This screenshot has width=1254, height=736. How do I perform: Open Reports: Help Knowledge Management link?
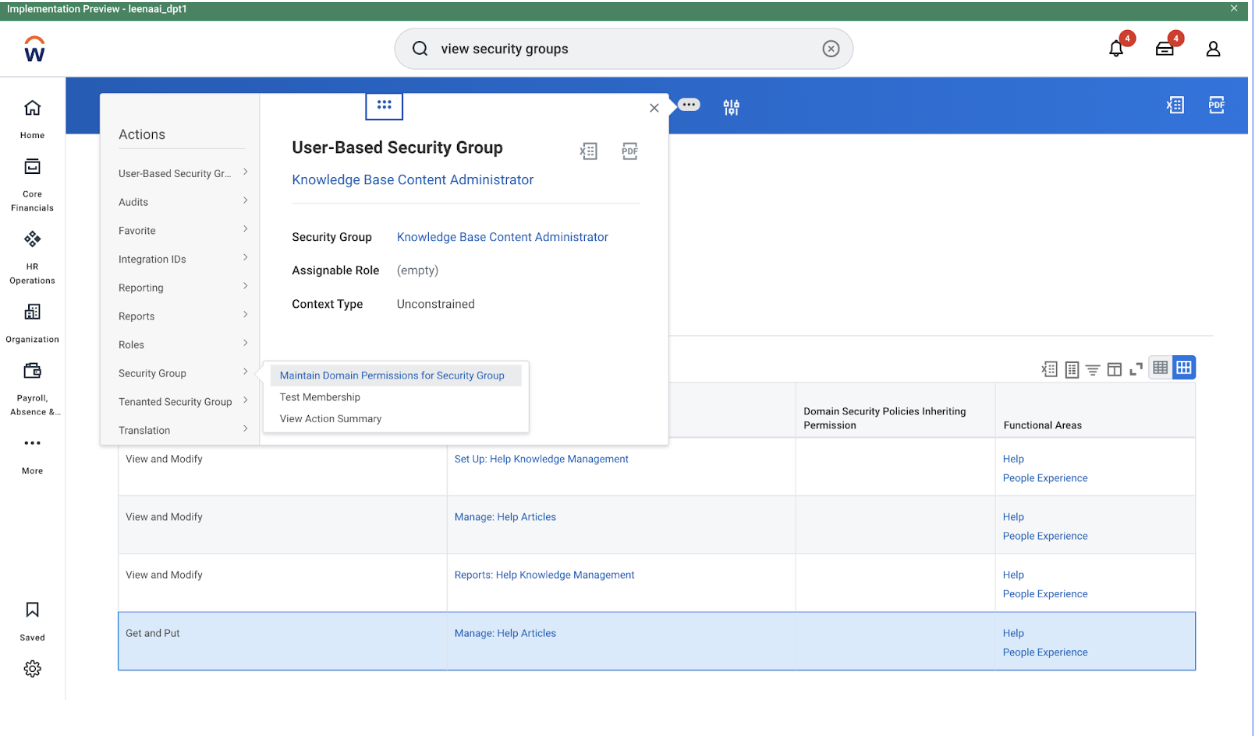coord(544,575)
